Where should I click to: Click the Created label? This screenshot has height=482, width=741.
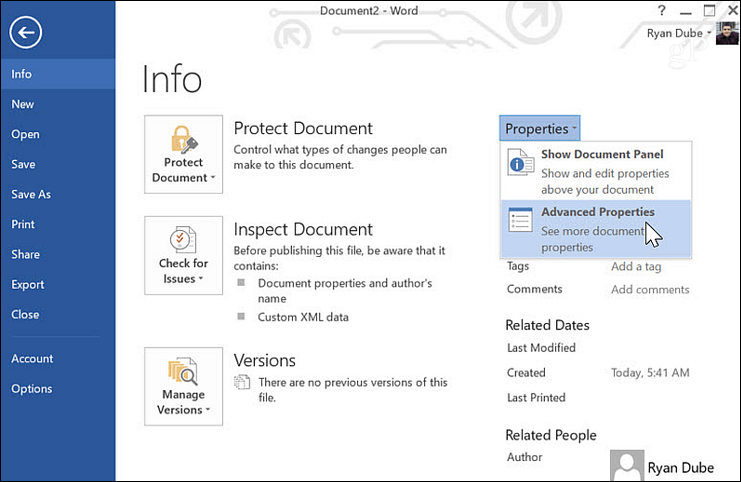click(526, 373)
